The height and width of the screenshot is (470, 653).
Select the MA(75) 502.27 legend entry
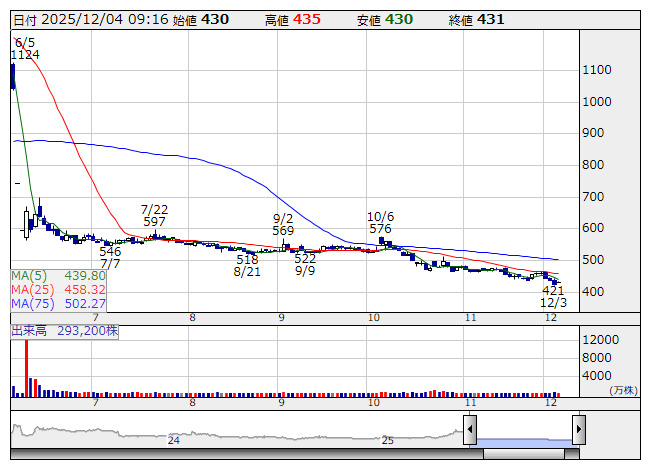pyautogui.click(x=59, y=304)
